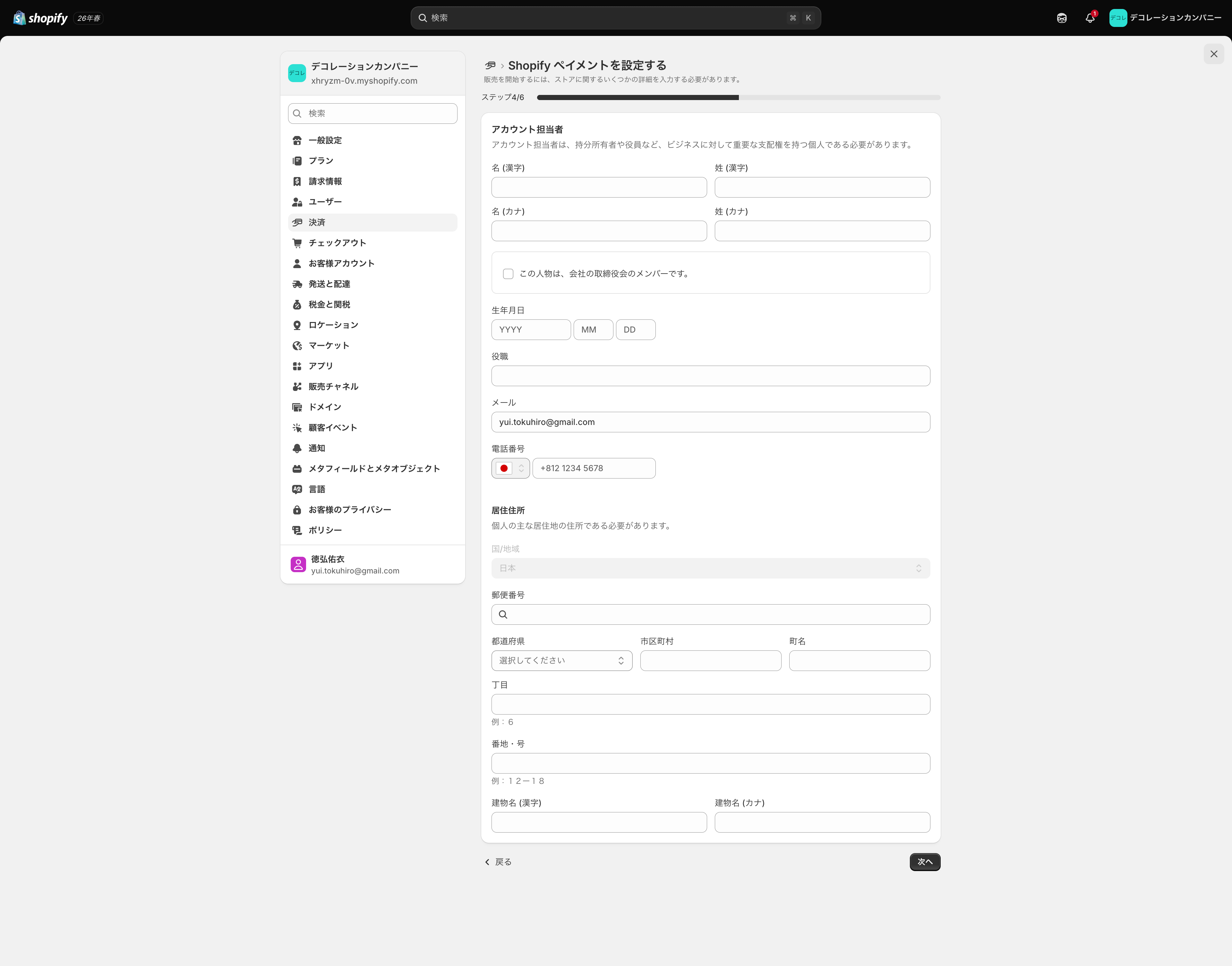
Task: Open the phone country flag selector
Action: pos(511,468)
